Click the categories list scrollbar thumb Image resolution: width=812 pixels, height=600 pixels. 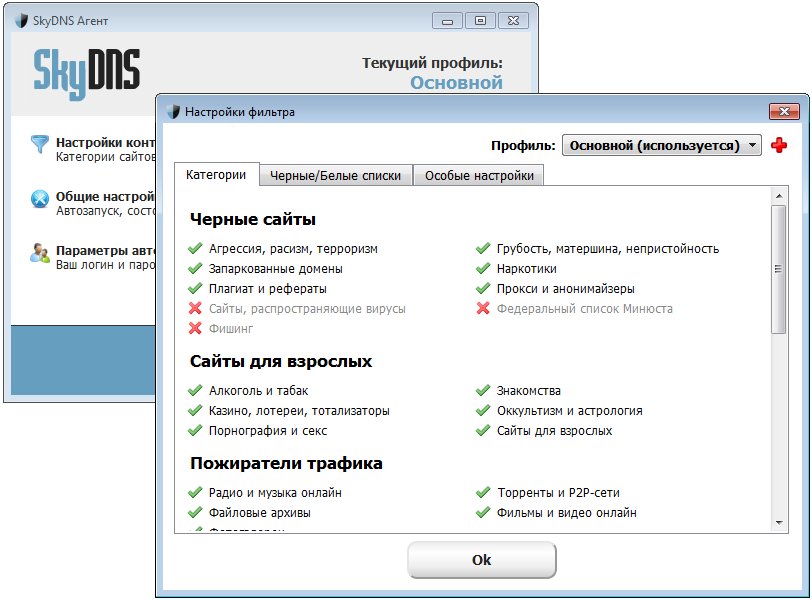pos(778,269)
